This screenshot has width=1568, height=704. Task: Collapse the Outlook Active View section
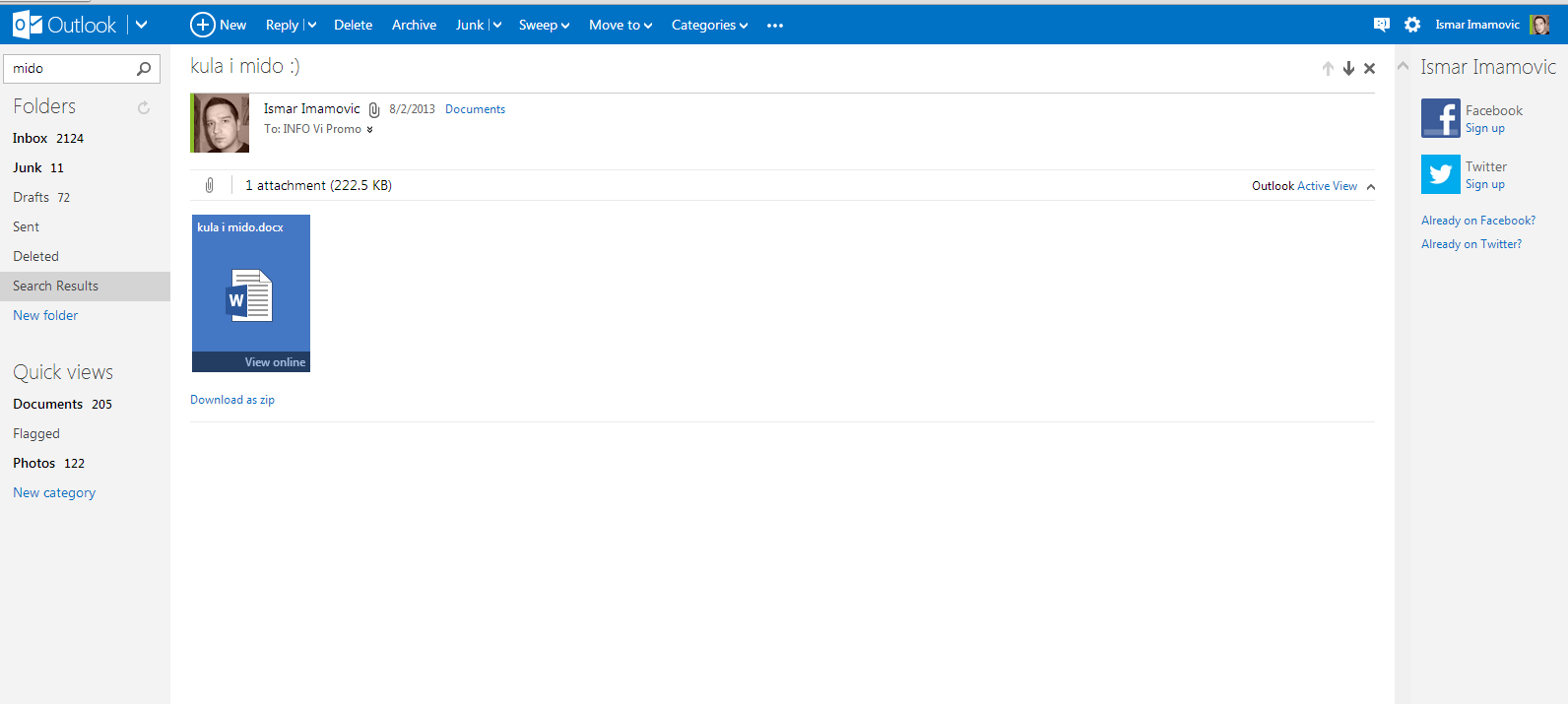click(x=1371, y=186)
